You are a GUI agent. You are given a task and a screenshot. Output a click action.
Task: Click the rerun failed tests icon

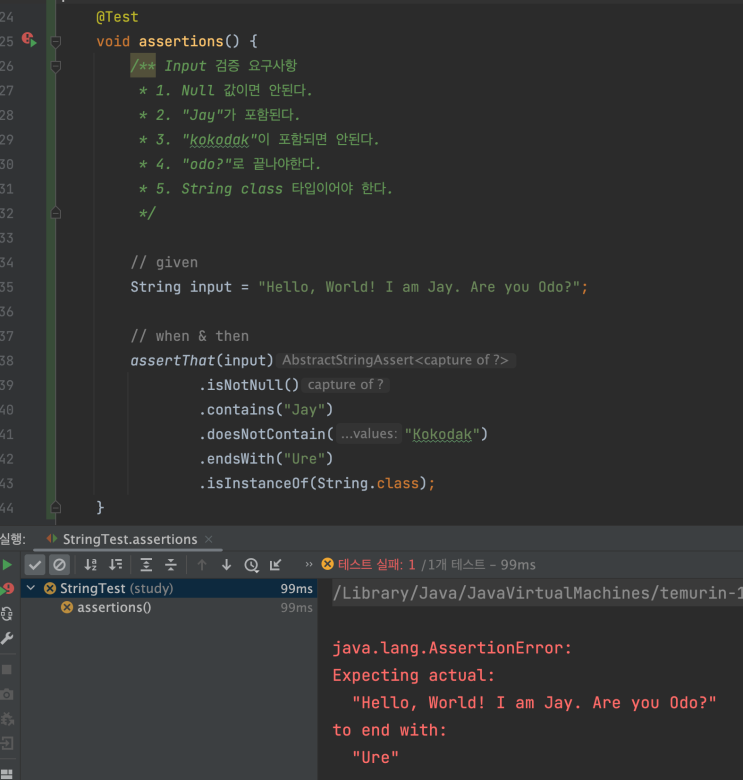coord(8,589)
